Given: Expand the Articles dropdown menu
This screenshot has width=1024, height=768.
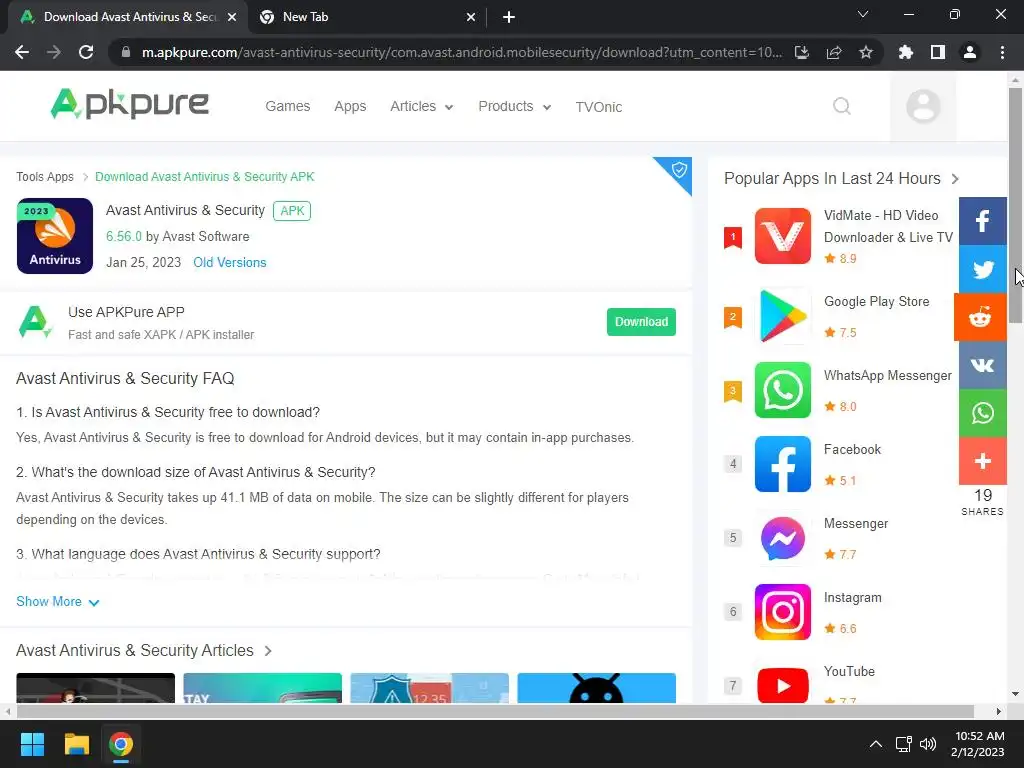Looking at the screenshot, I should 421,106.
